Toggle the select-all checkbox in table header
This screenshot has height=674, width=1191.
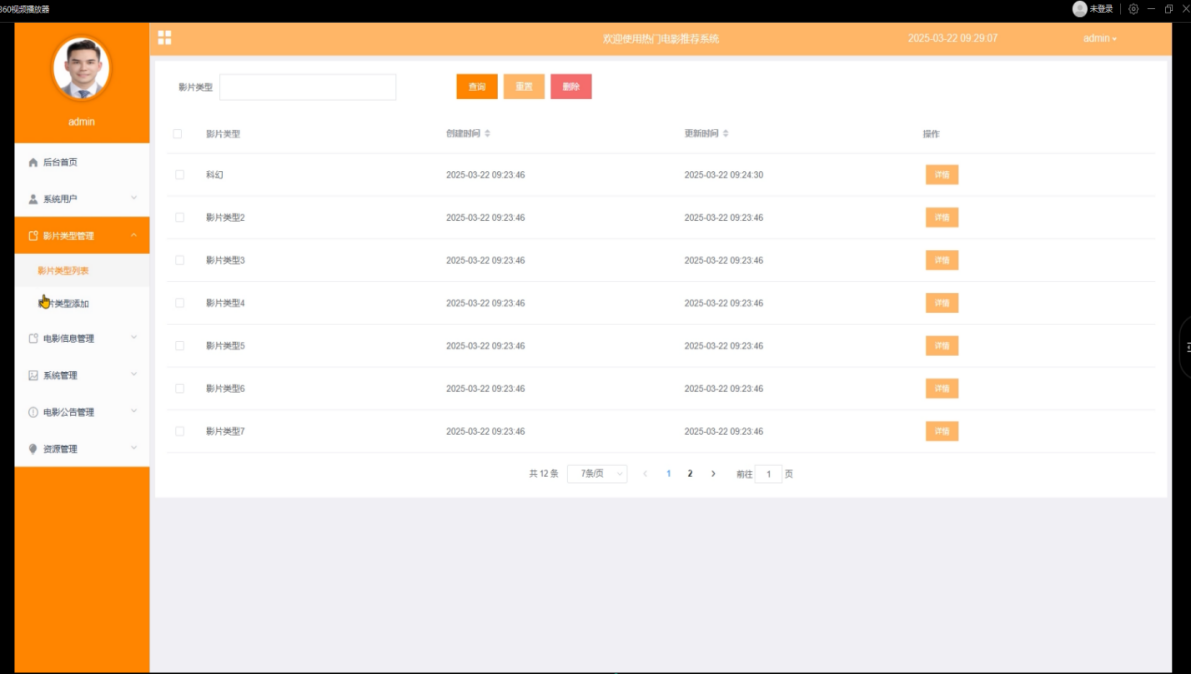pos(178,134)
